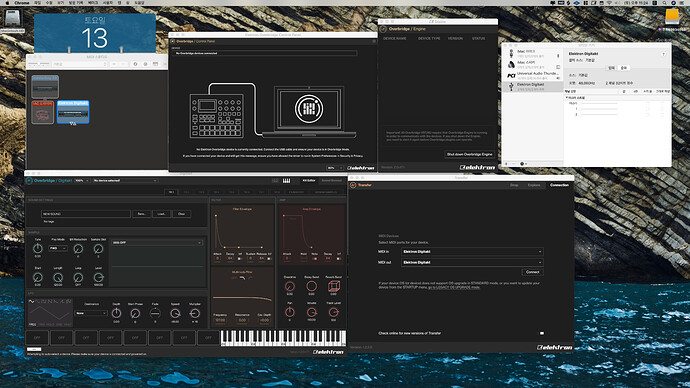
Task: Select the Elektron Digitakt device in MIDI Studio
Action: [73, 112]
